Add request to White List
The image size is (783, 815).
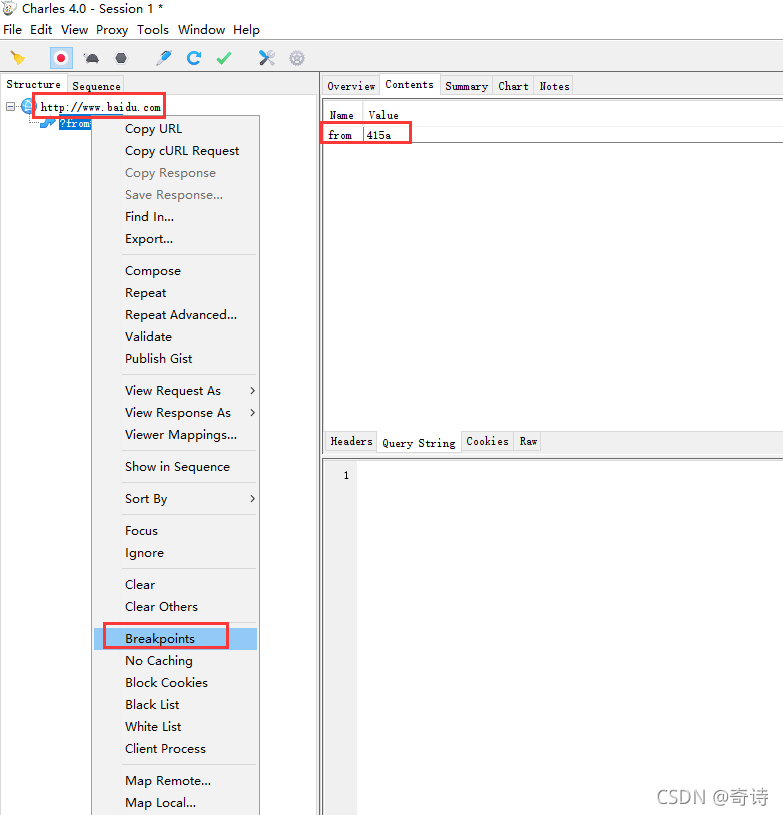[x=175, y=727]
